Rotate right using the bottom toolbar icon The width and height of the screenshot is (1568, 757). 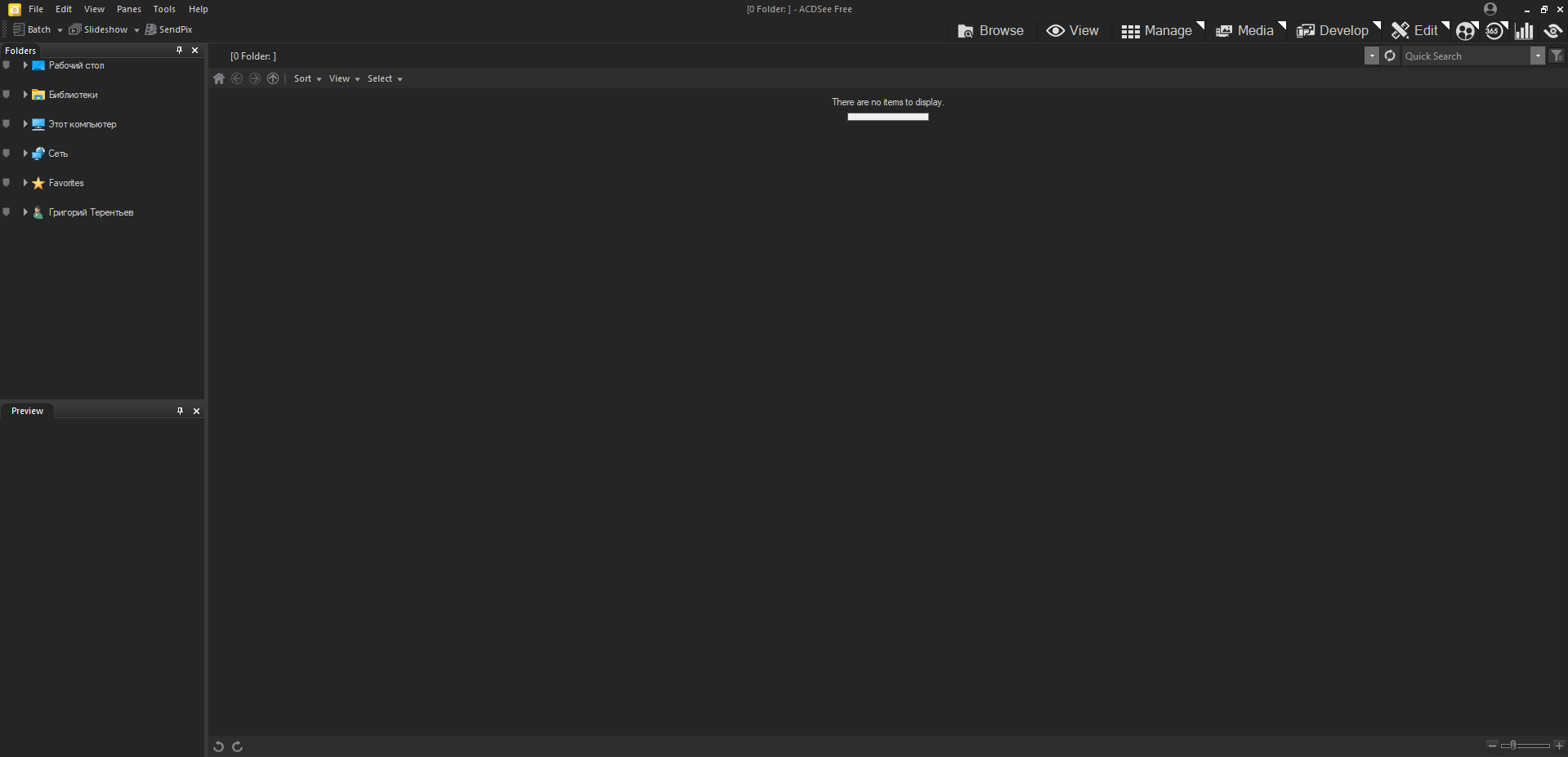click(x=237, y=746)
